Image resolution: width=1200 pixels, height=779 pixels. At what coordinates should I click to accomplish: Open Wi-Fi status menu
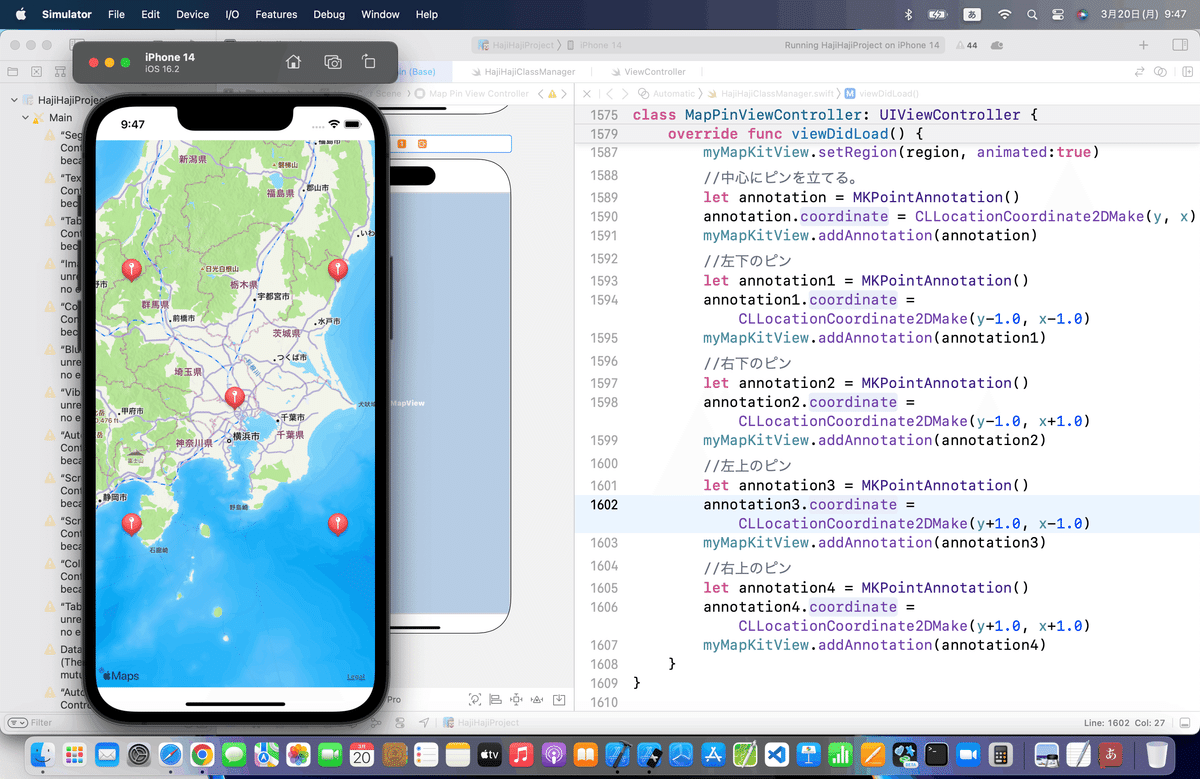coord(1004,15)
